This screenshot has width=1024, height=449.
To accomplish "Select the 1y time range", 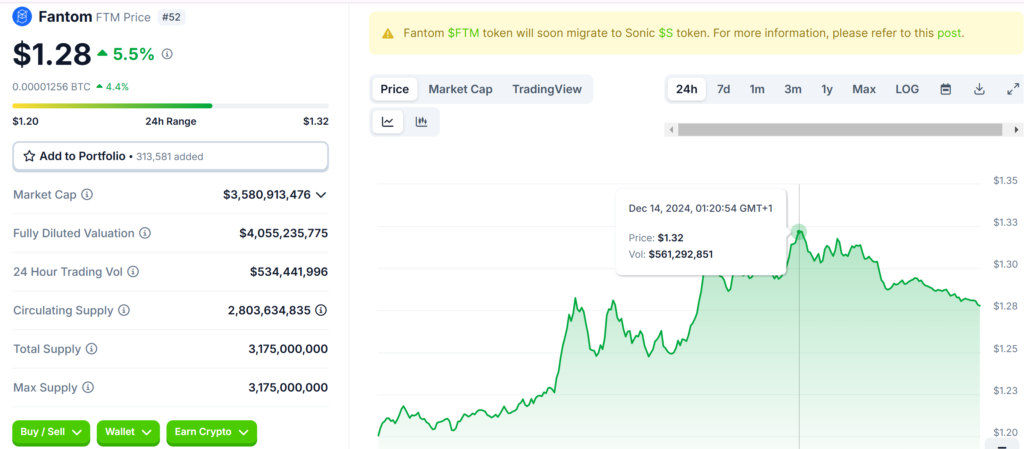I will tap(827, 89).
